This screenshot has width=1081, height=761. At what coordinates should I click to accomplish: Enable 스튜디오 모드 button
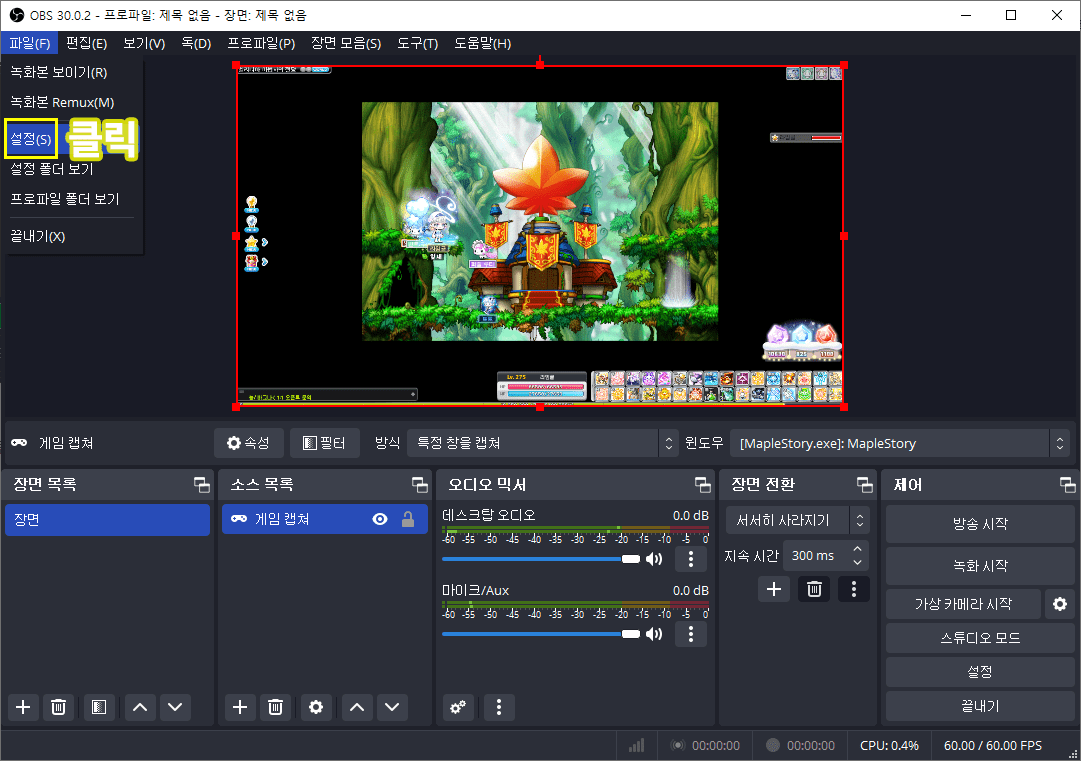point(980,638)
